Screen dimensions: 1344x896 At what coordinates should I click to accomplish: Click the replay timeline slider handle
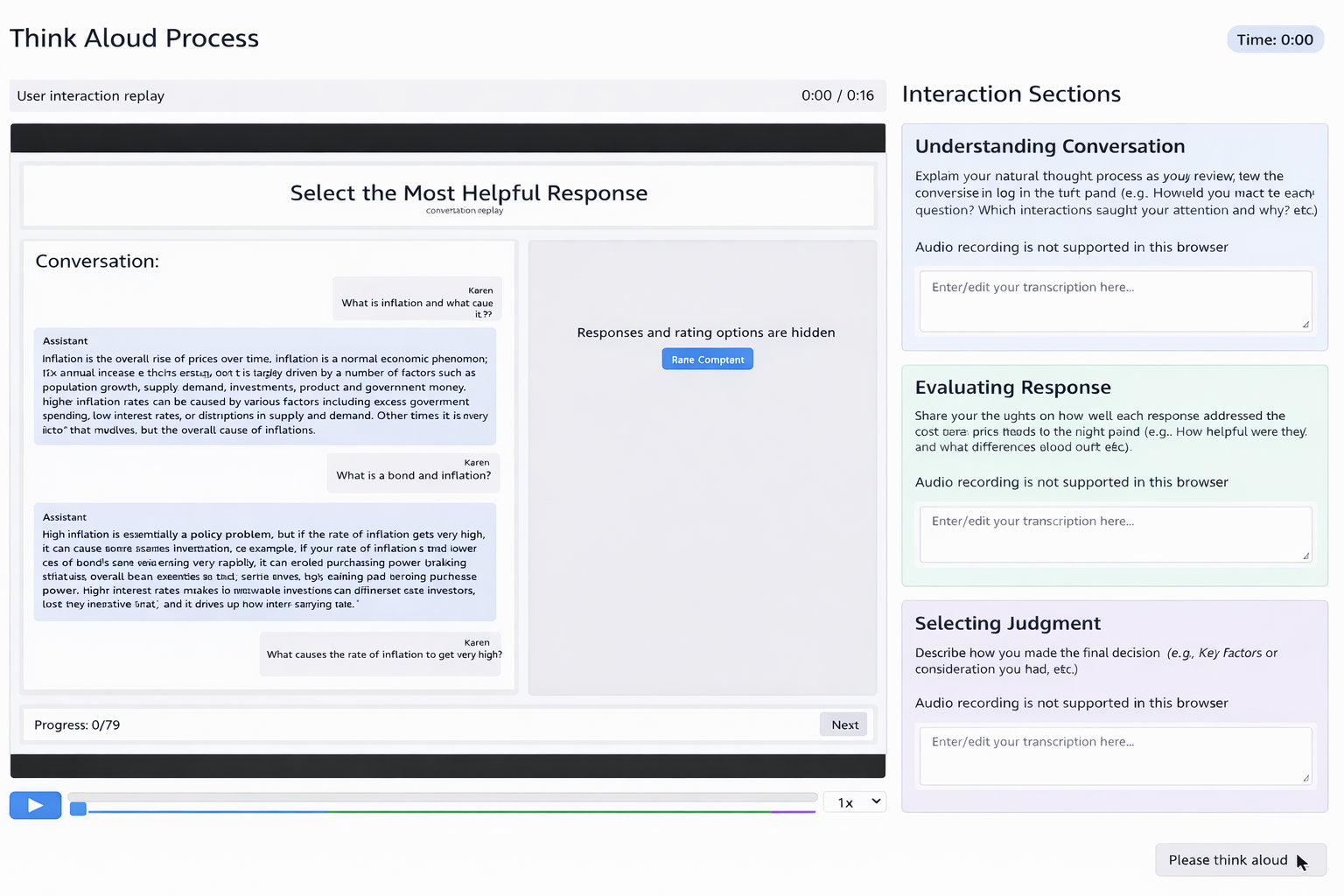coord(78,808)
